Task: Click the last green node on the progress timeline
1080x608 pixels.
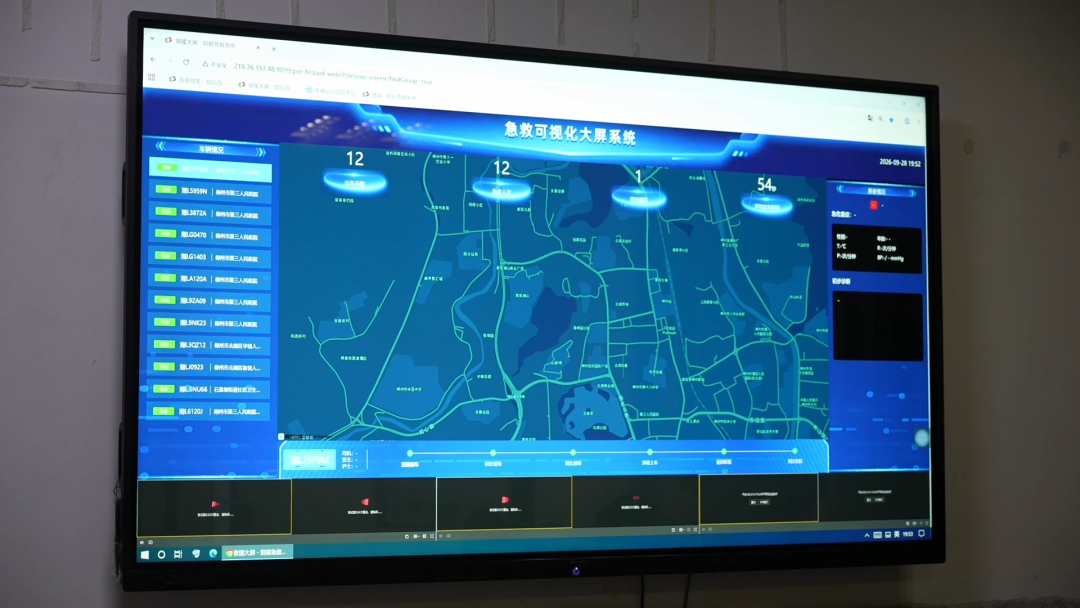Action: click(794, 451)
